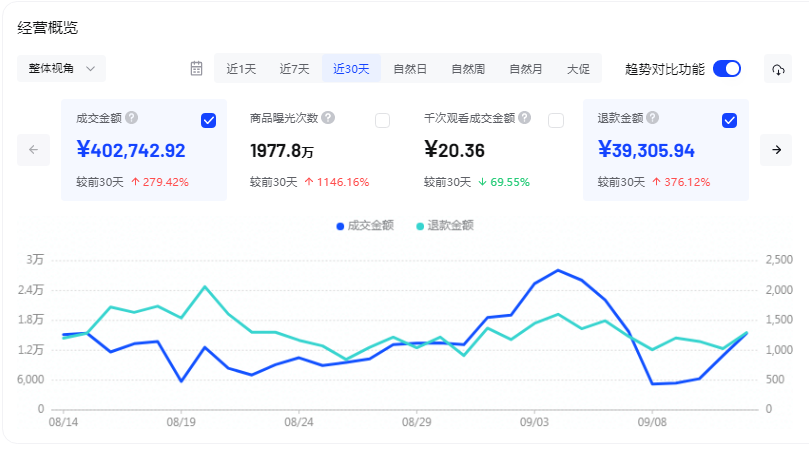809x451 pixels.
Task: Switch to the 自然月 tab
Action: pos(526,69)
